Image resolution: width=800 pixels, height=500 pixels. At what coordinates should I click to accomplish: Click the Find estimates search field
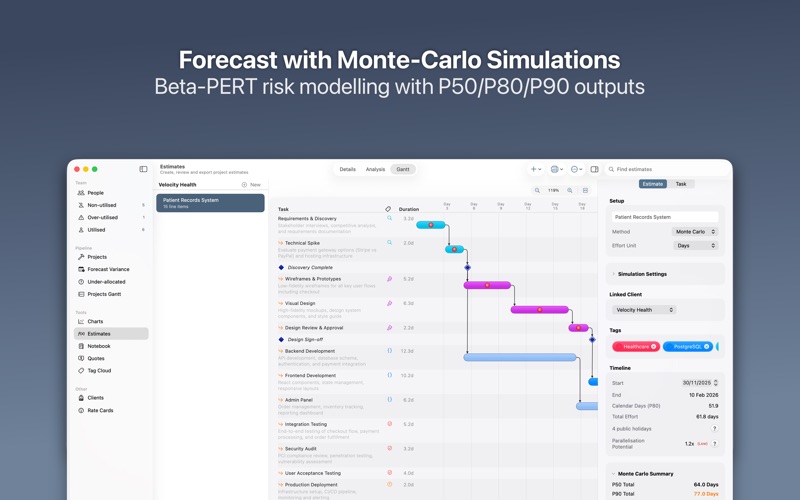tap(667, 169)
